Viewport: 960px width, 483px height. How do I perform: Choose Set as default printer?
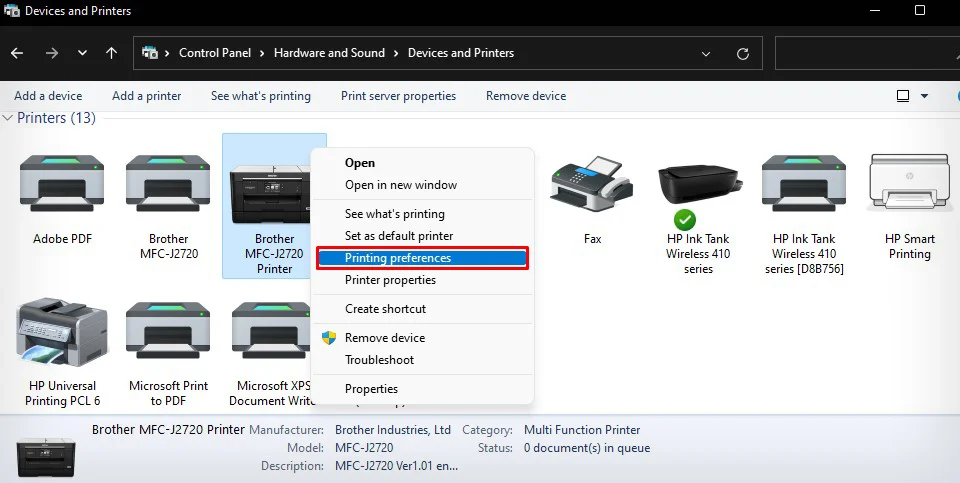[399, 236]
